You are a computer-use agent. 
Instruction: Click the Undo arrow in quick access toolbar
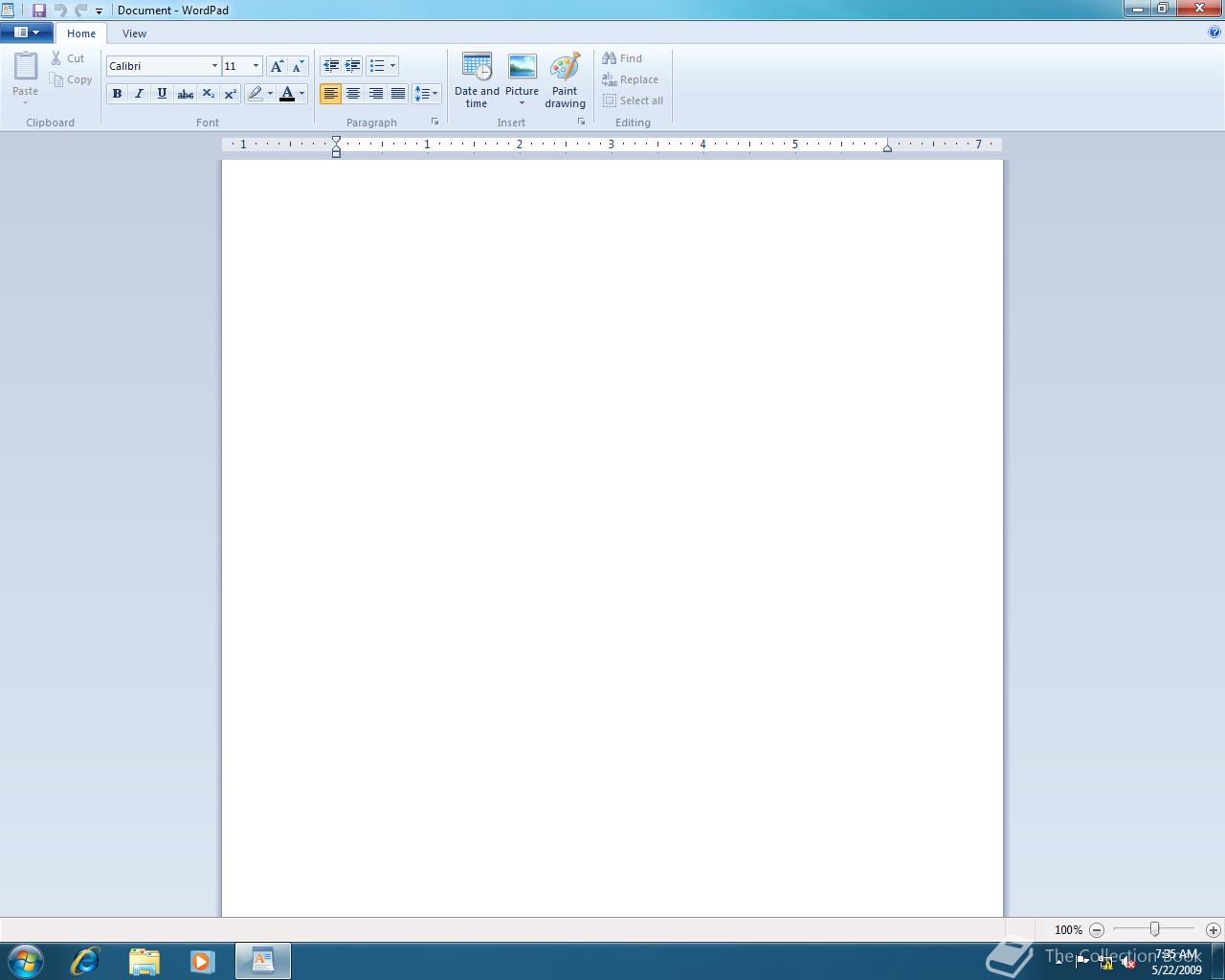pyautogui.click(x=60, y=11)
